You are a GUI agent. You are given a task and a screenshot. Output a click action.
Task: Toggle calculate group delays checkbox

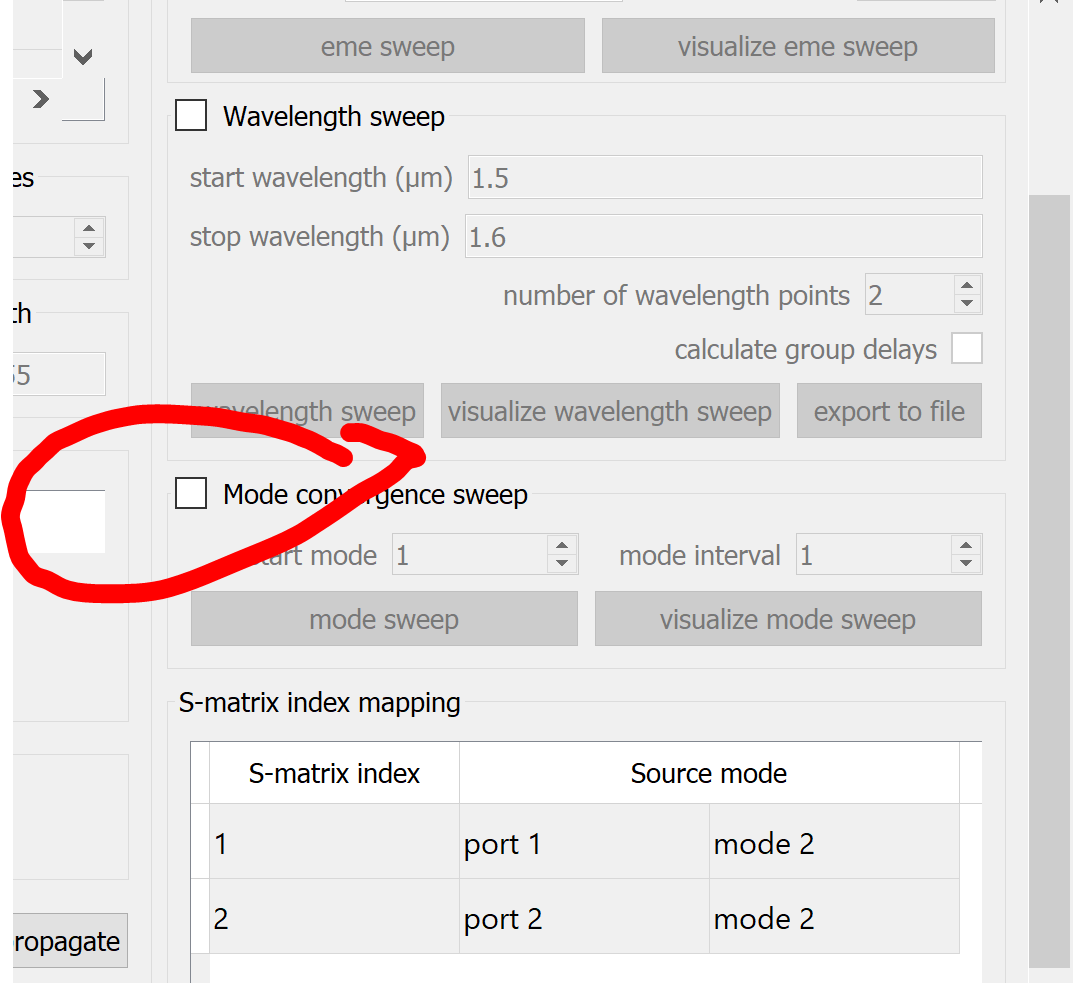[967, 348]
